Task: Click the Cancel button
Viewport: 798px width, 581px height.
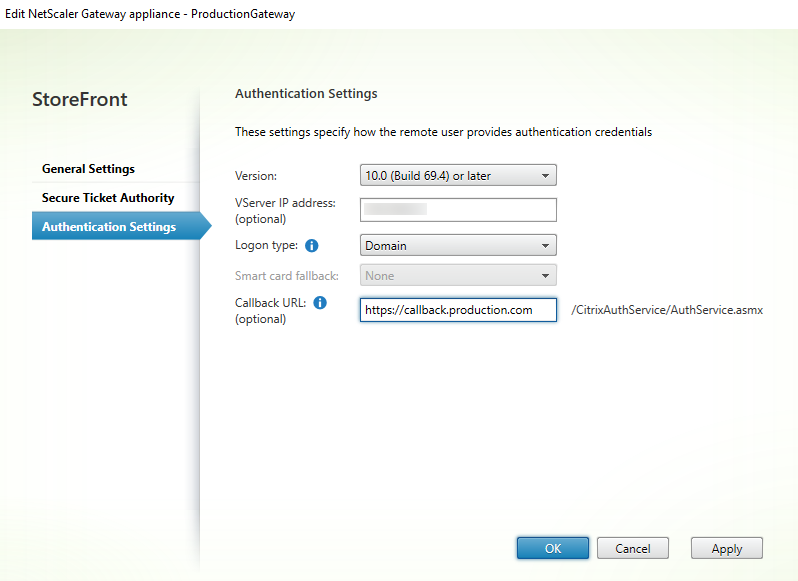Action: [632, 548]
